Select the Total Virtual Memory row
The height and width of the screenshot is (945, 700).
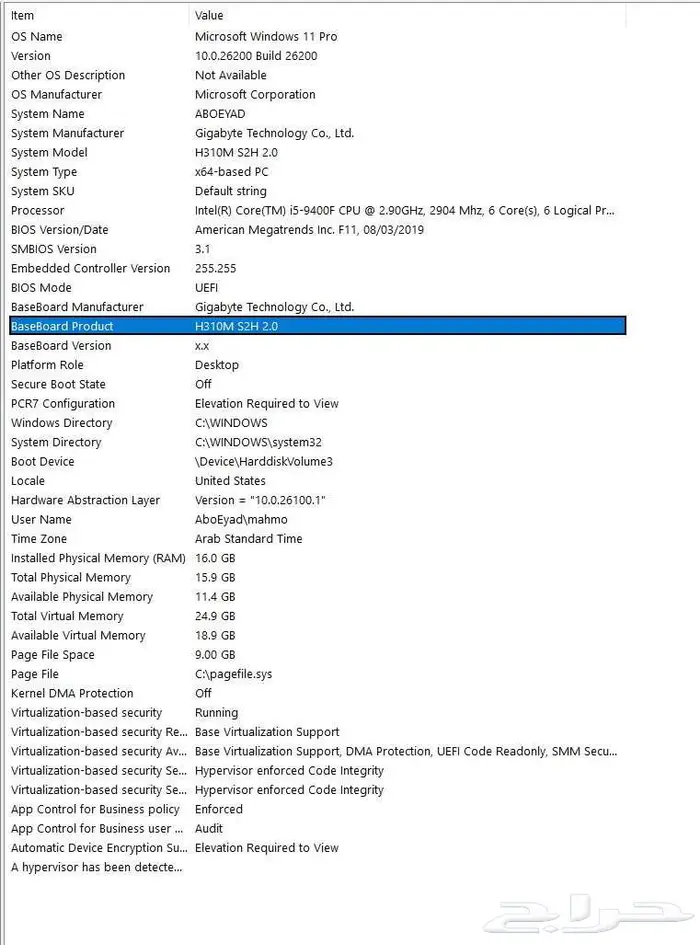318,616
